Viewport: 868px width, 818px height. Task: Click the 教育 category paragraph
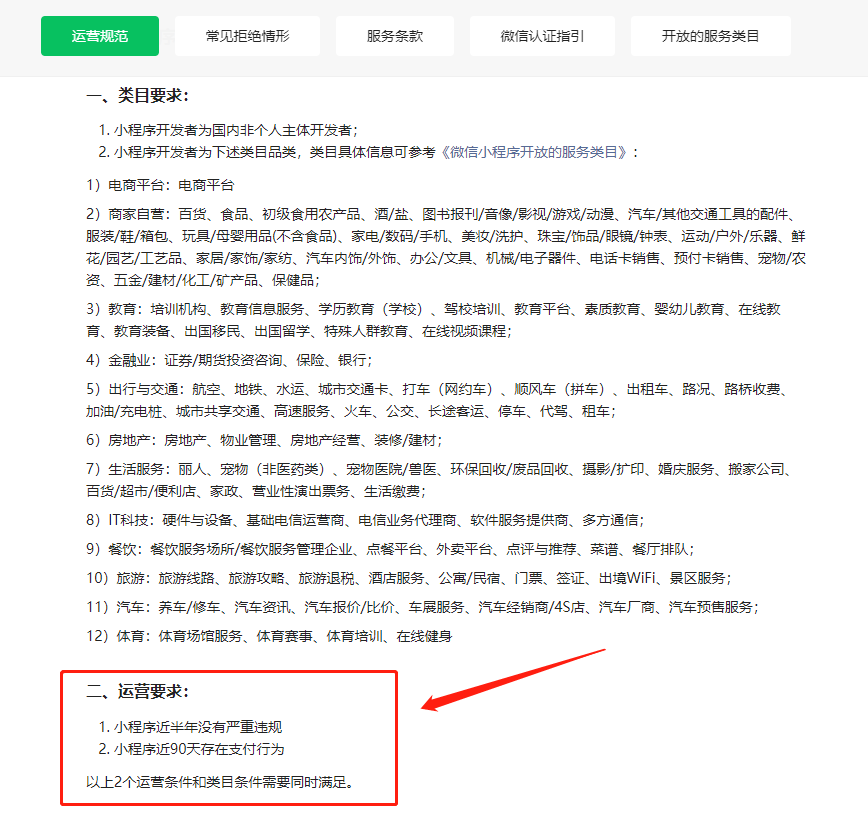point(433,320)
